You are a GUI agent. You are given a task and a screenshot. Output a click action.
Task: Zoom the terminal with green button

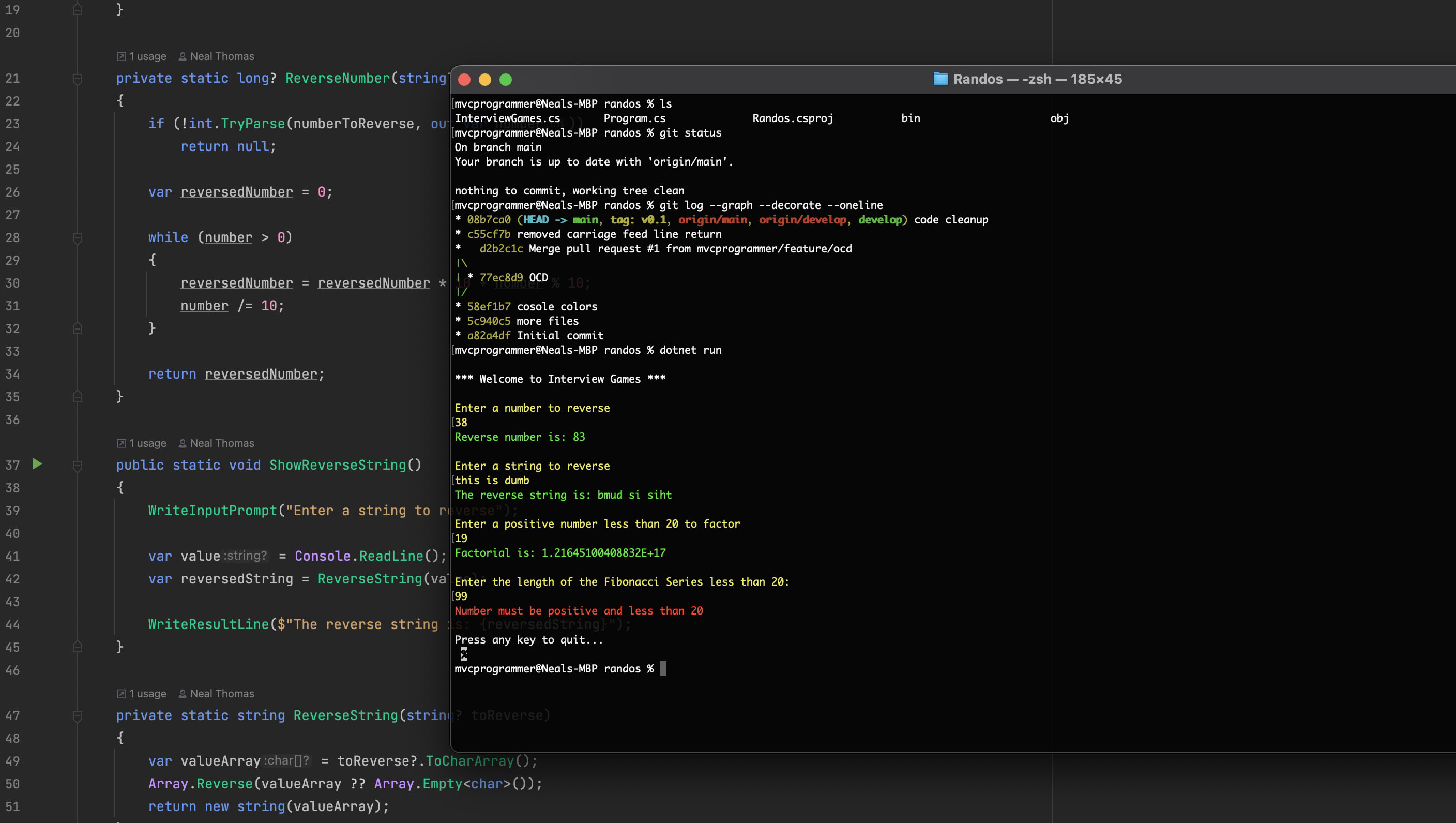(506, 80)
